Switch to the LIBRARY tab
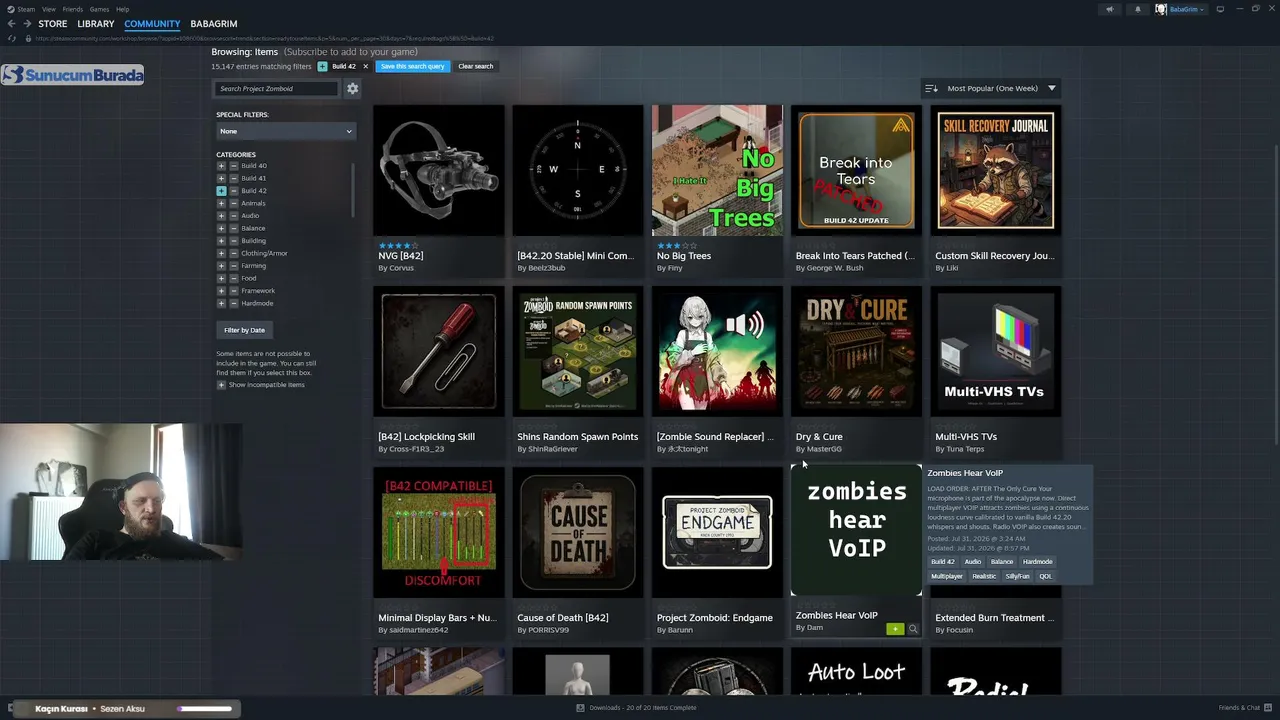The width and height of the screenshot is (1280, 720). click(x=96, y=24)
